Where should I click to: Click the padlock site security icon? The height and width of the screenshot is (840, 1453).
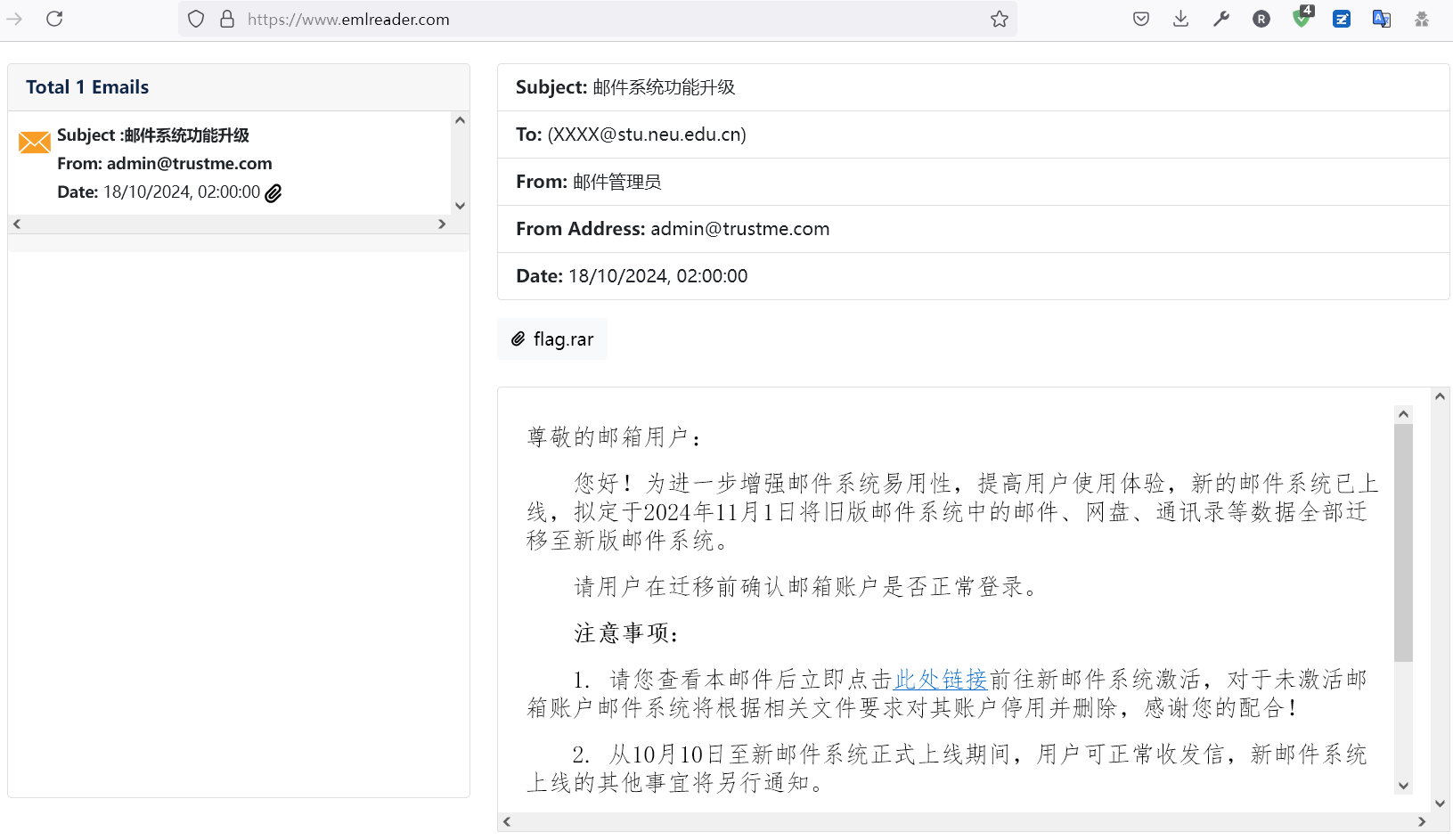click(227, 19)
